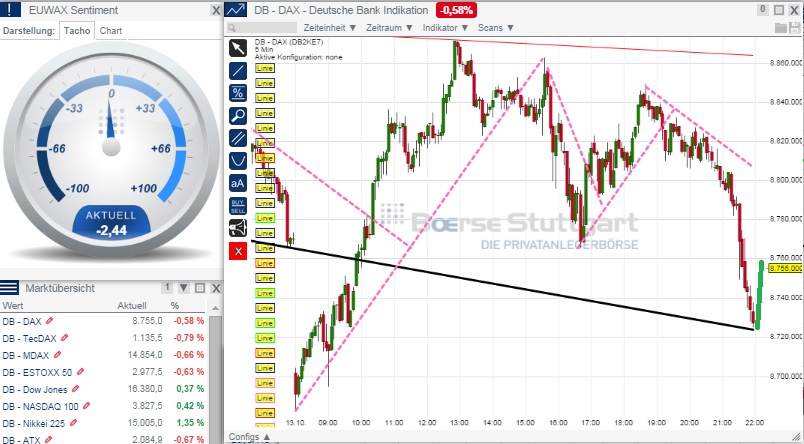Select the parallel channel lines tool

click(237, 138)
